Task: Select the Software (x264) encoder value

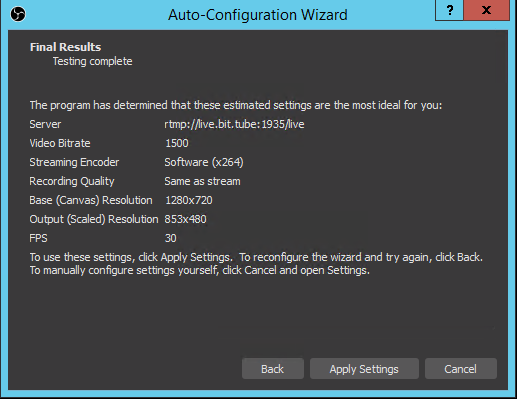Action: click(x=204, y=162)
